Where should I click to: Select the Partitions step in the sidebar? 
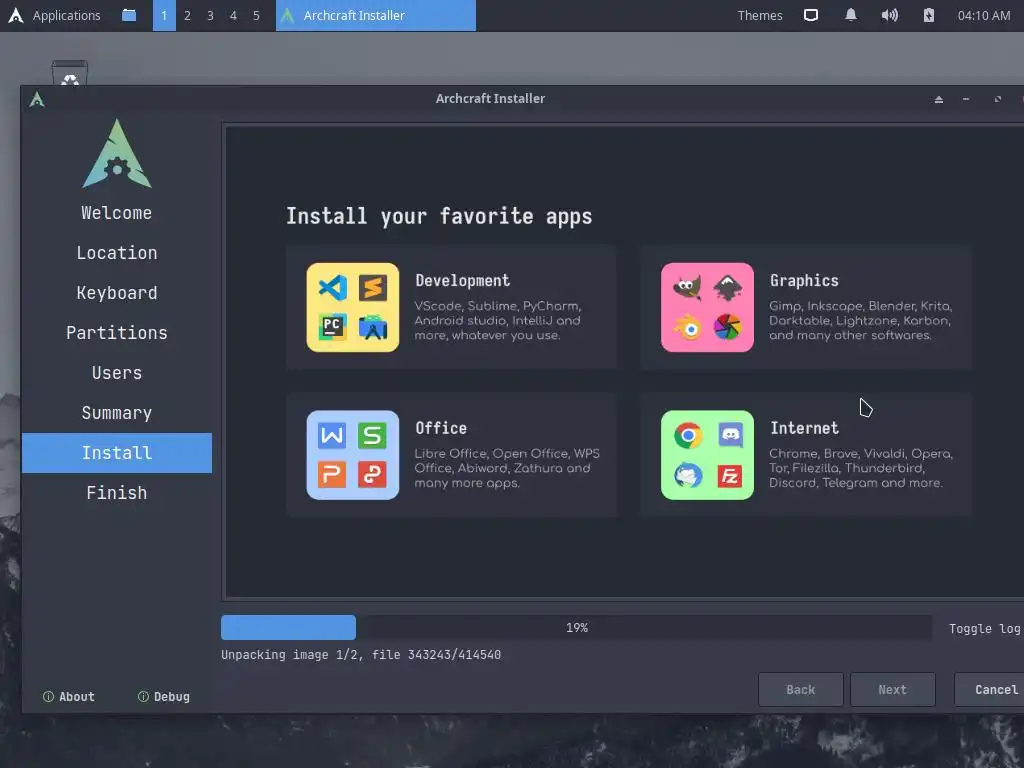(117, 333)
